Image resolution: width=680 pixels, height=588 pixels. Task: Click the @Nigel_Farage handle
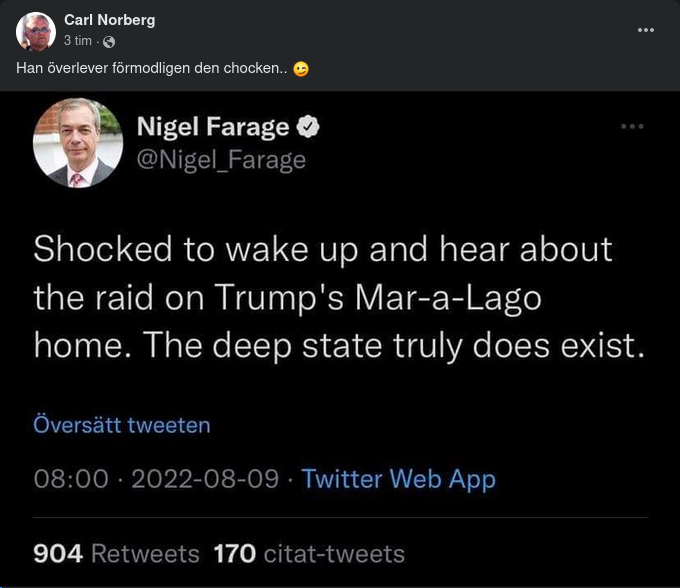(220, 159)
